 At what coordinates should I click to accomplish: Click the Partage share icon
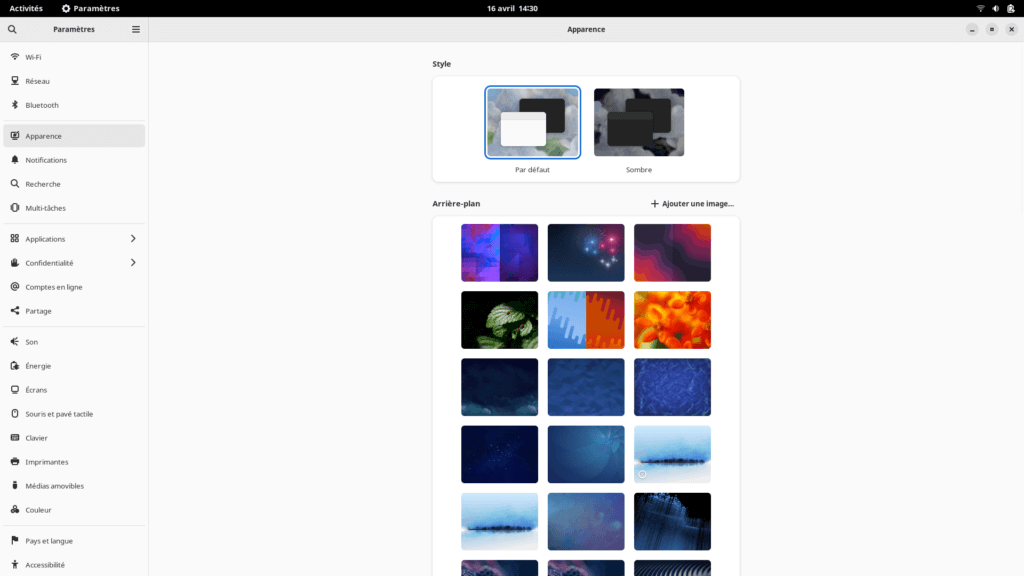pos(15,311)
